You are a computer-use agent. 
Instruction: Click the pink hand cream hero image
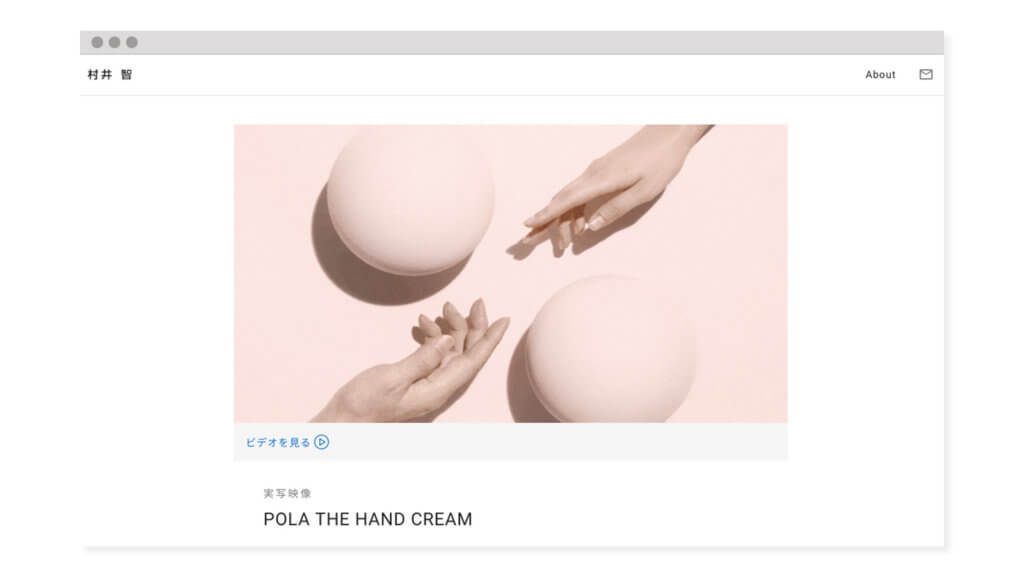point(511,273)
